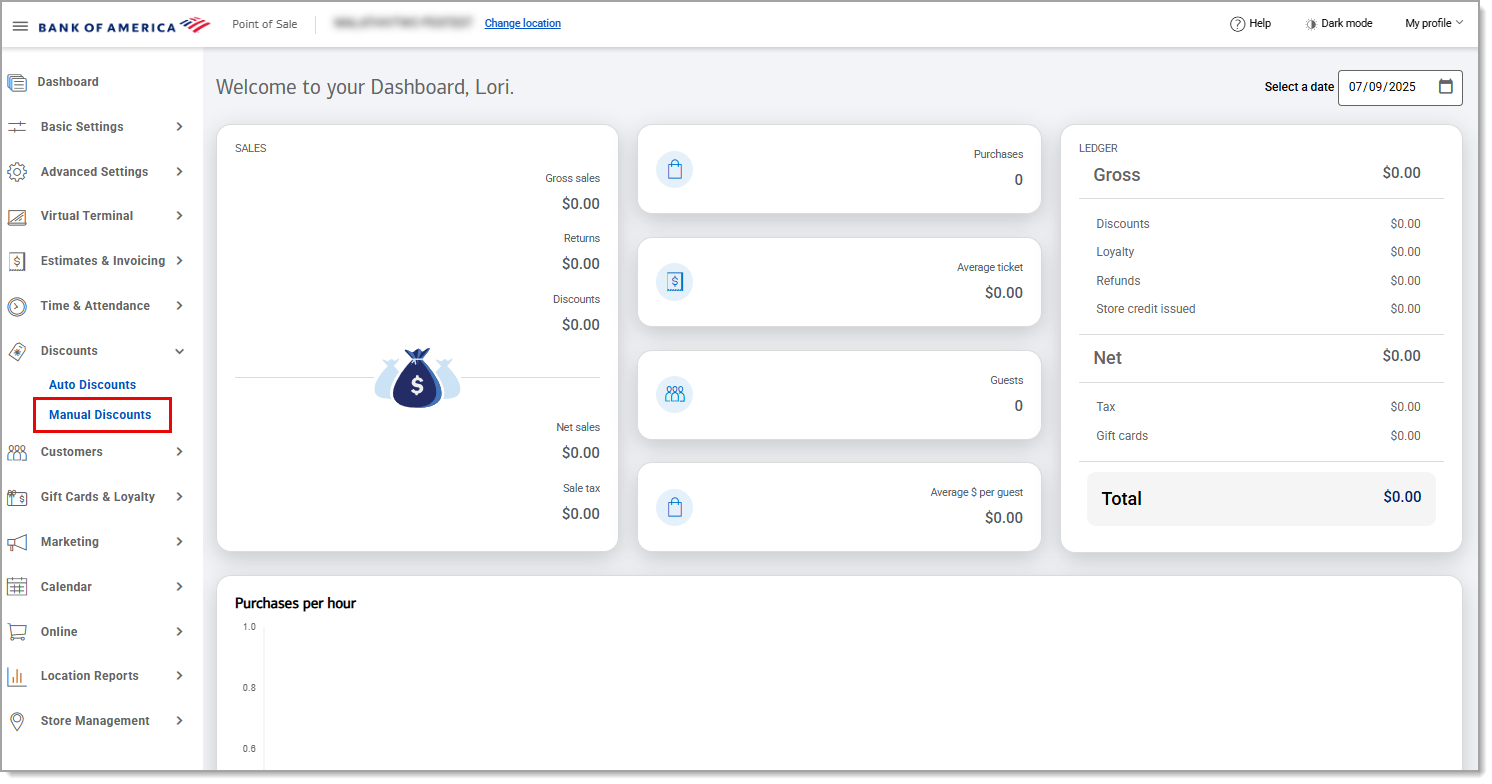Click the Loyalty ledger row
The height and width of the screenshot is (784, 1492).
click(x=1259, y=252)
